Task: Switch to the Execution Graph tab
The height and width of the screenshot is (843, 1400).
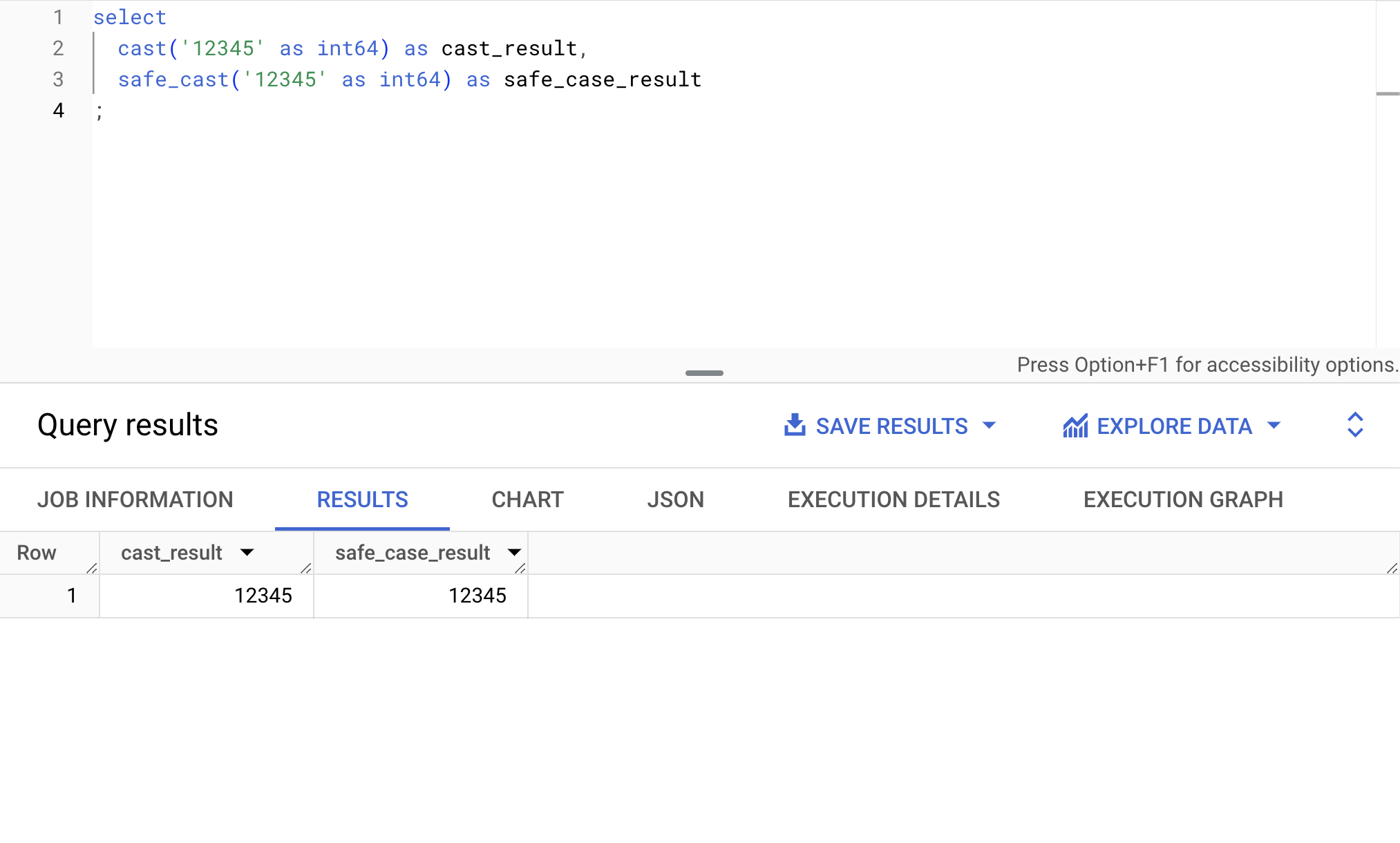Action: pyautogui.click(x=1183, y=500)
